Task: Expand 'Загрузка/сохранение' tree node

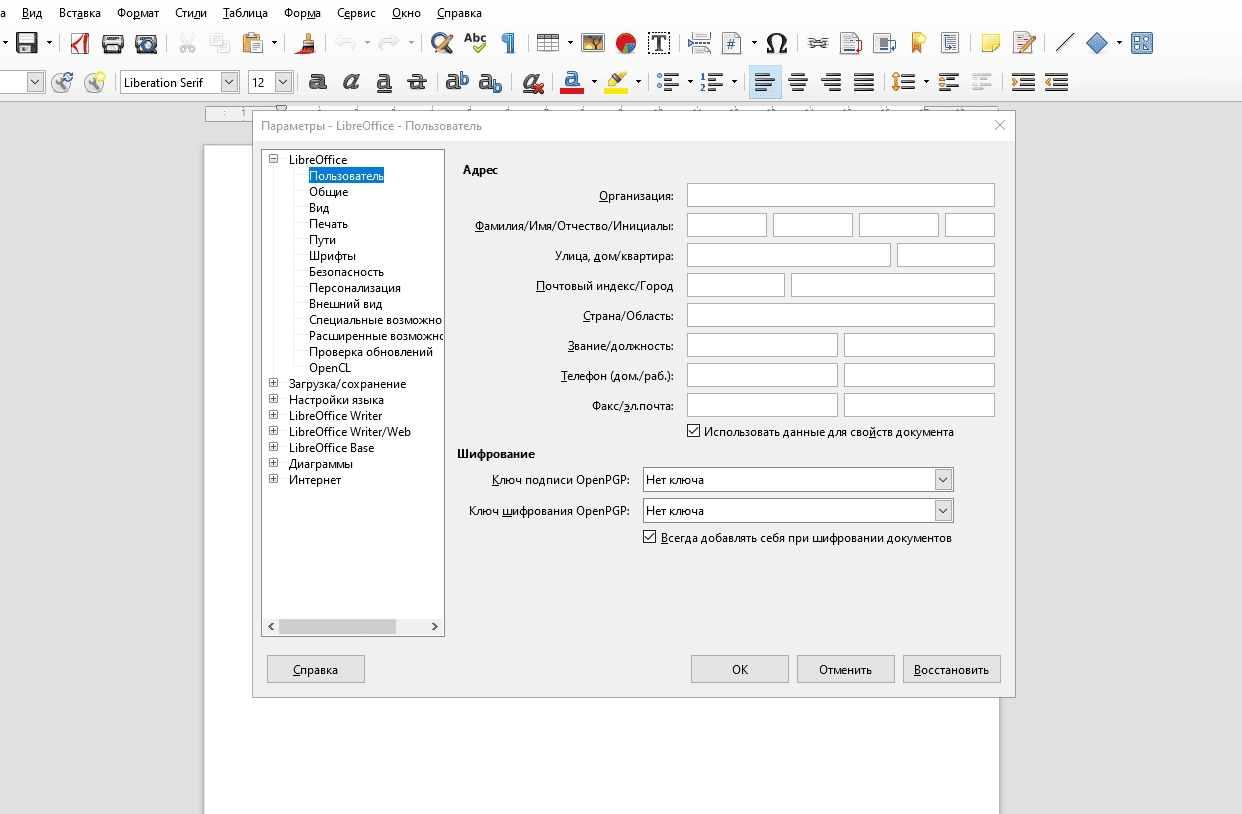Action: 274,383
